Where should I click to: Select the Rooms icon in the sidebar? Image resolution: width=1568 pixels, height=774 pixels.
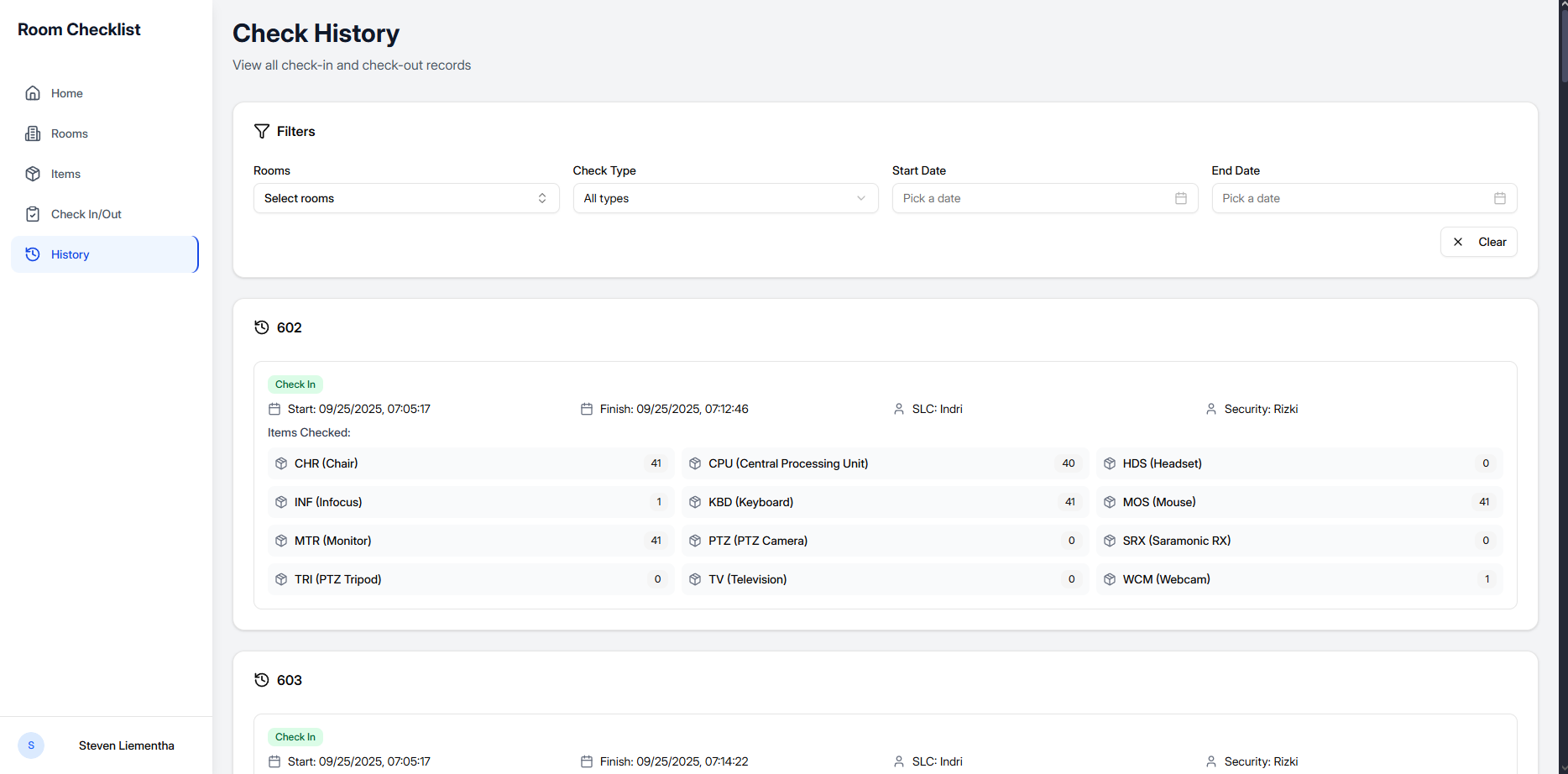point(32,133)
